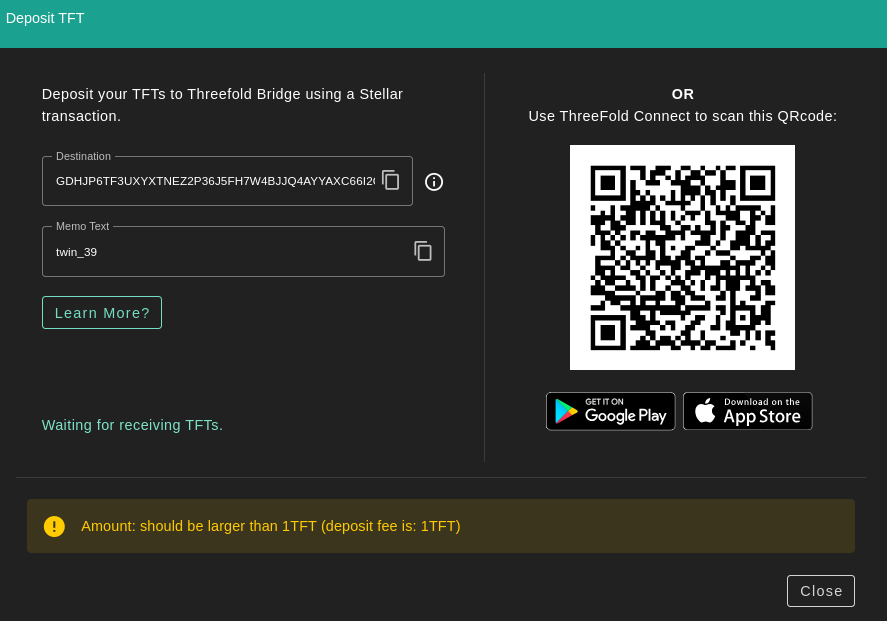Click the Stellar transaction description text
The width and height of the screenshot is (887, 621).
[222, 105]
